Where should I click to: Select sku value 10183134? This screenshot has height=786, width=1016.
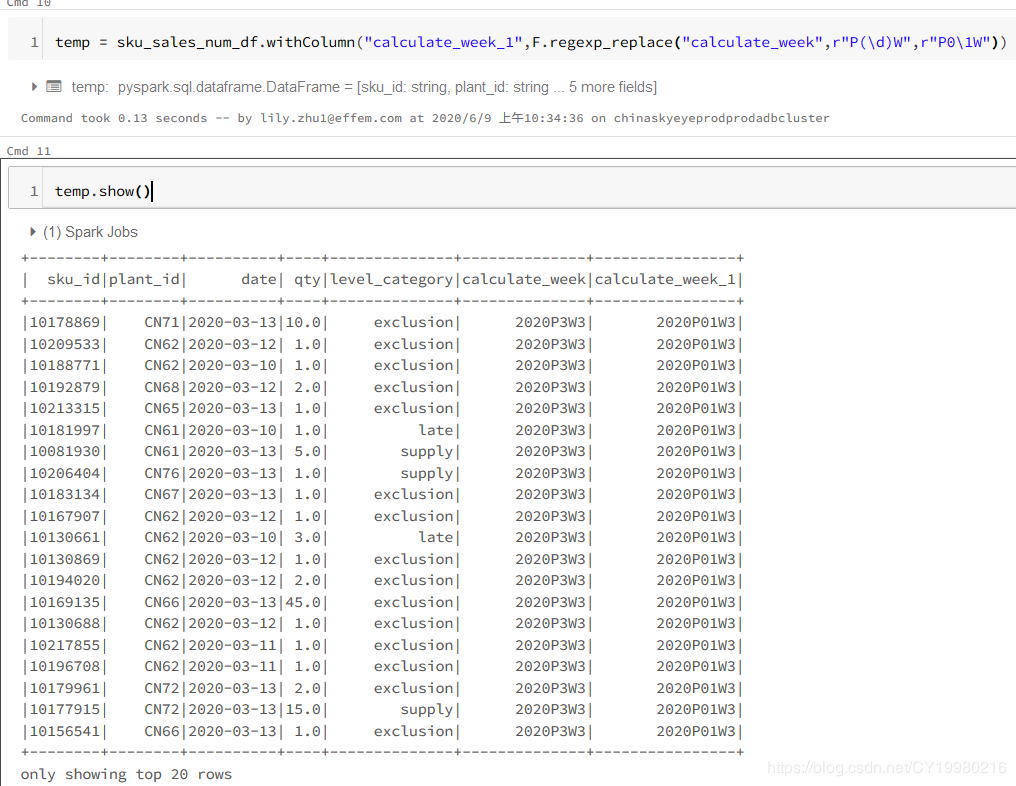point(65,494)
